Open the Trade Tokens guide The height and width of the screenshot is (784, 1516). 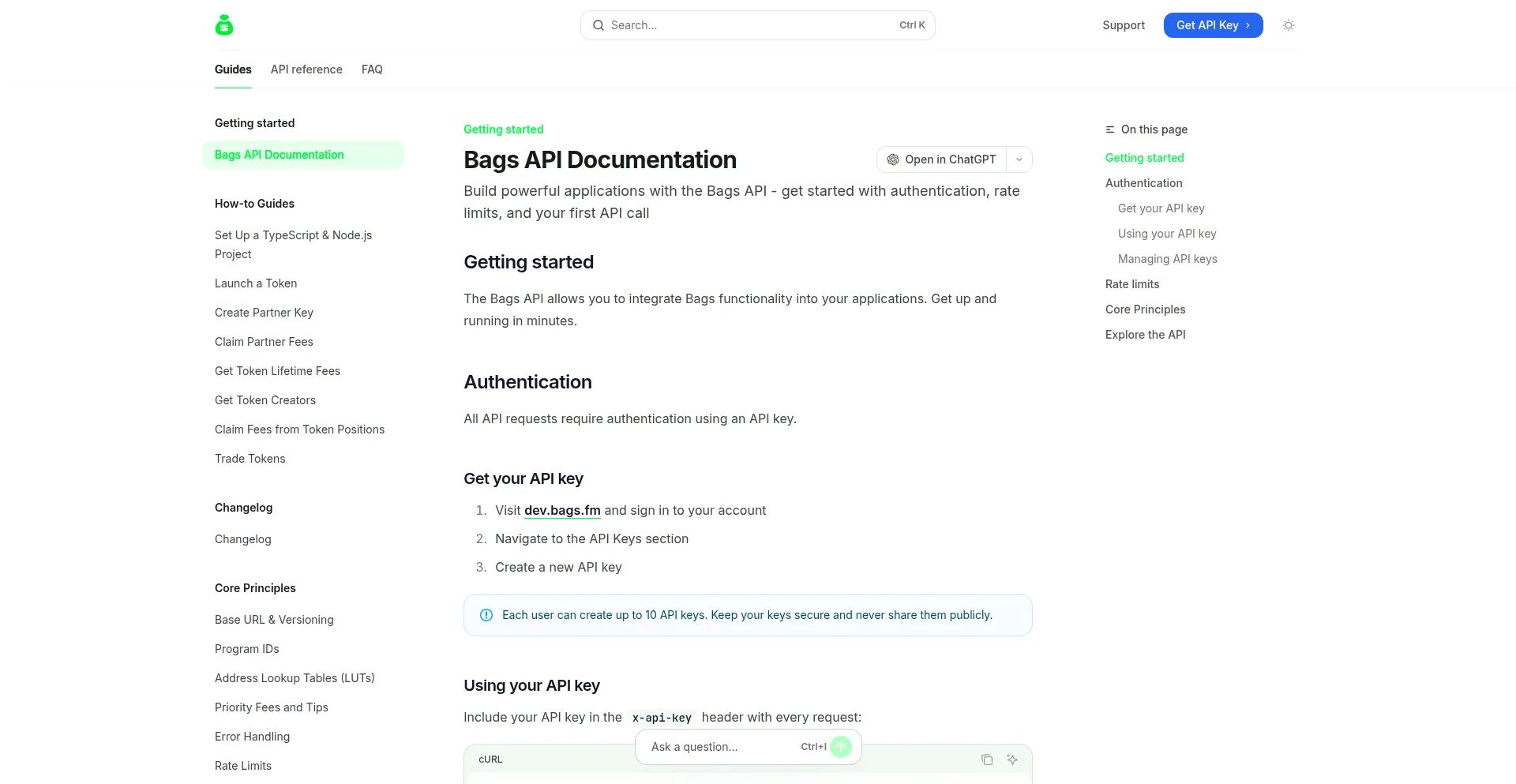pyautogui.click(x=250, y=459)
